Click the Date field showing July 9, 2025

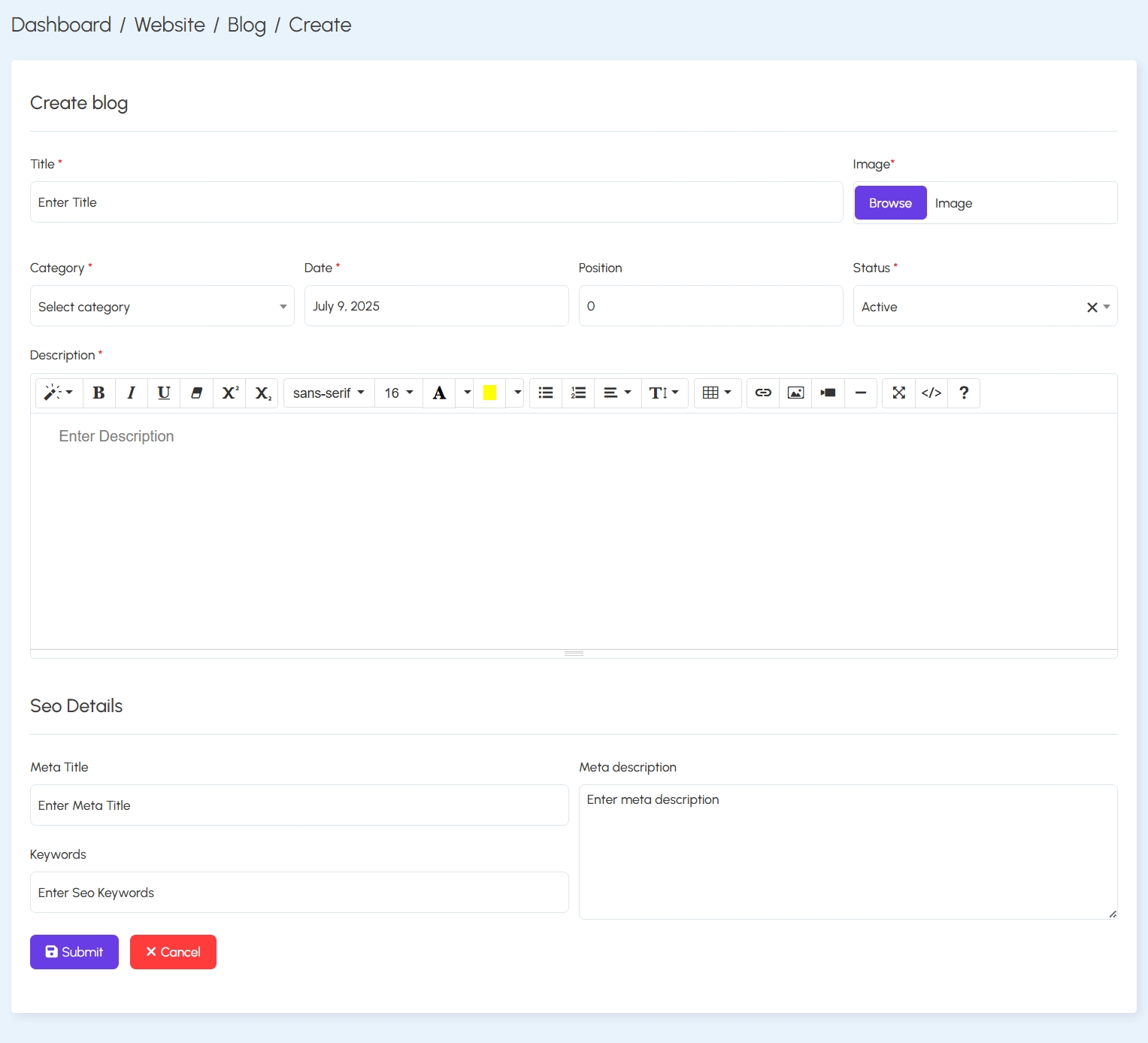pos(437,306)
